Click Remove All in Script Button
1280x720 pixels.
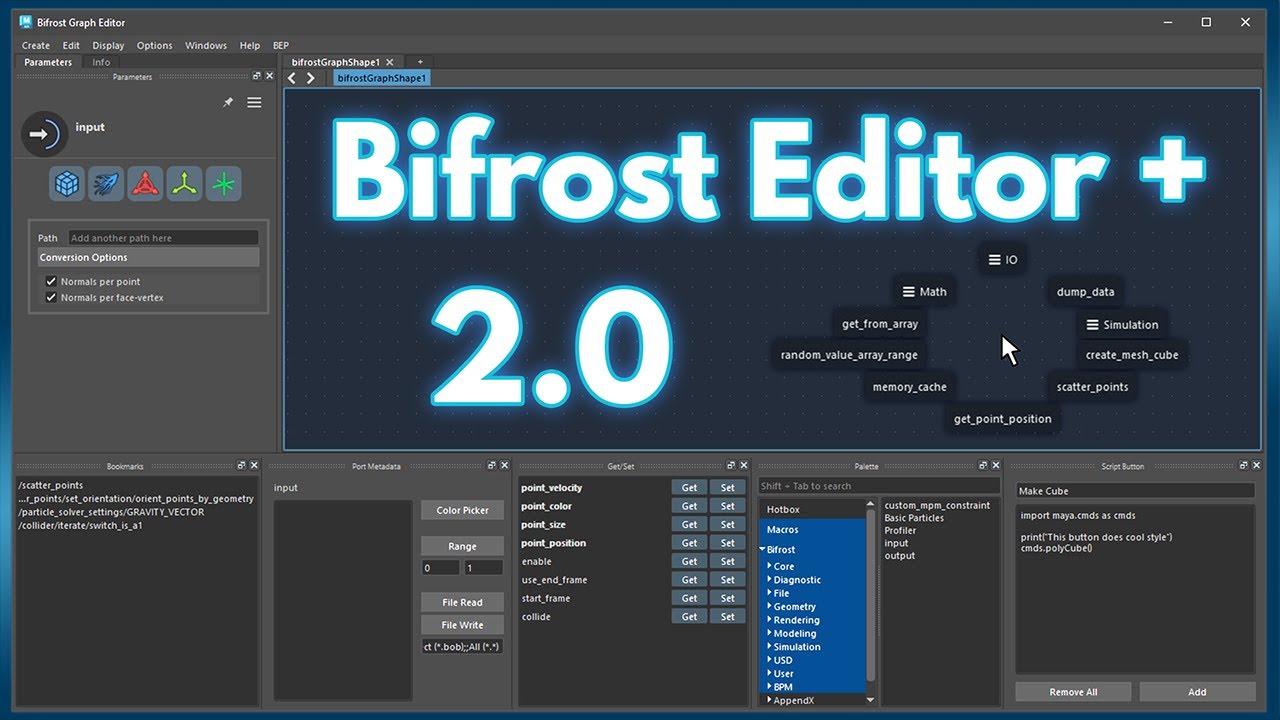(1073, 692)
